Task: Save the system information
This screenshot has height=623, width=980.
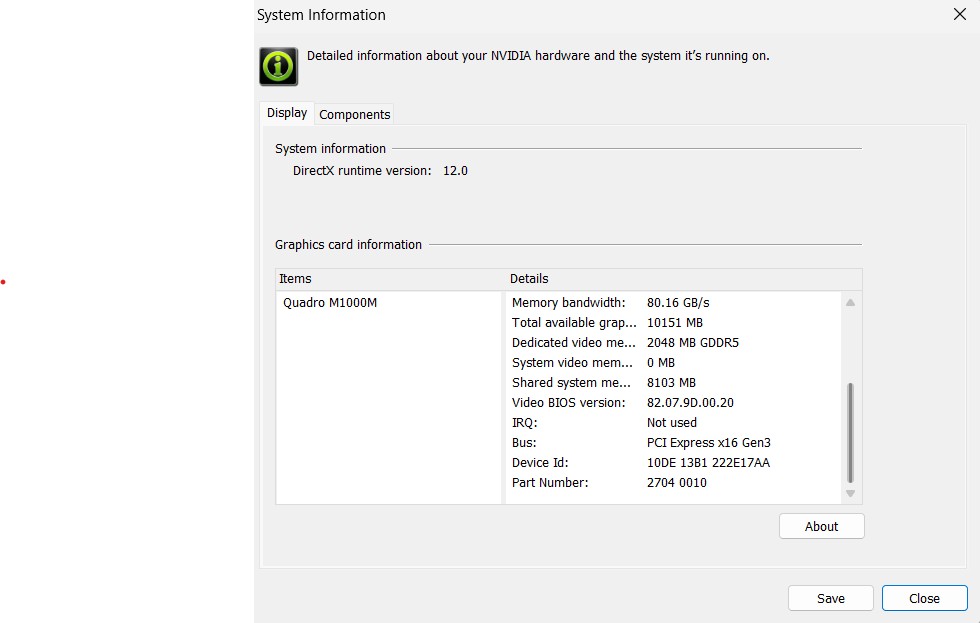Action: (x=831, y=598)
